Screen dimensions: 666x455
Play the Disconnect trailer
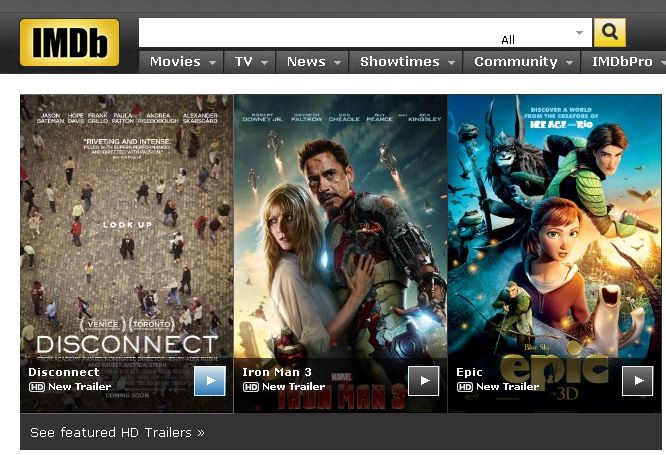pos(210,381)
